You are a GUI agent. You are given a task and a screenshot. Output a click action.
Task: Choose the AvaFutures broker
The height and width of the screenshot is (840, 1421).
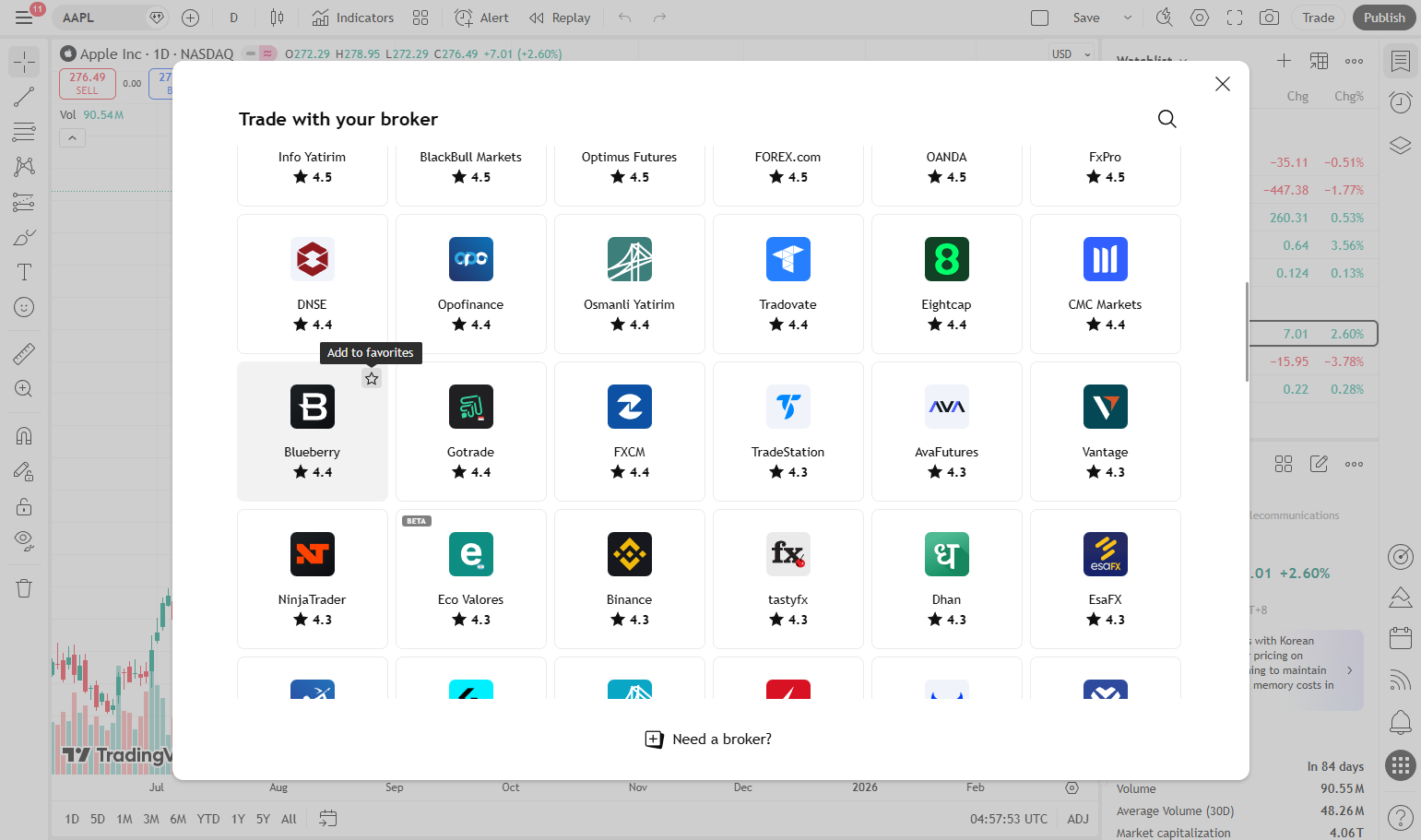coord(947,432)
